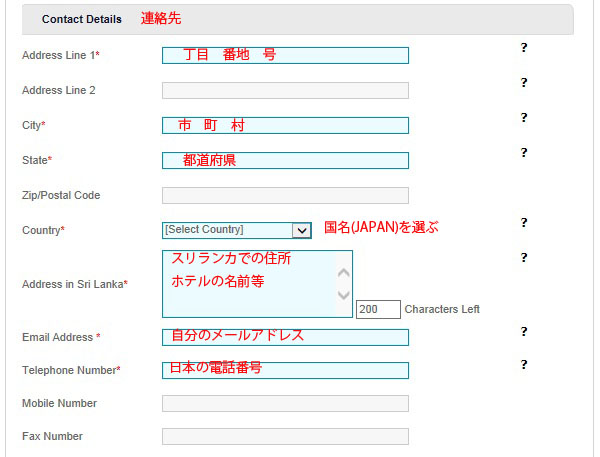Viewport: 600px width, 457px height.
Task: Click the Country dropdown arrow button
Action: coord(302,231)
